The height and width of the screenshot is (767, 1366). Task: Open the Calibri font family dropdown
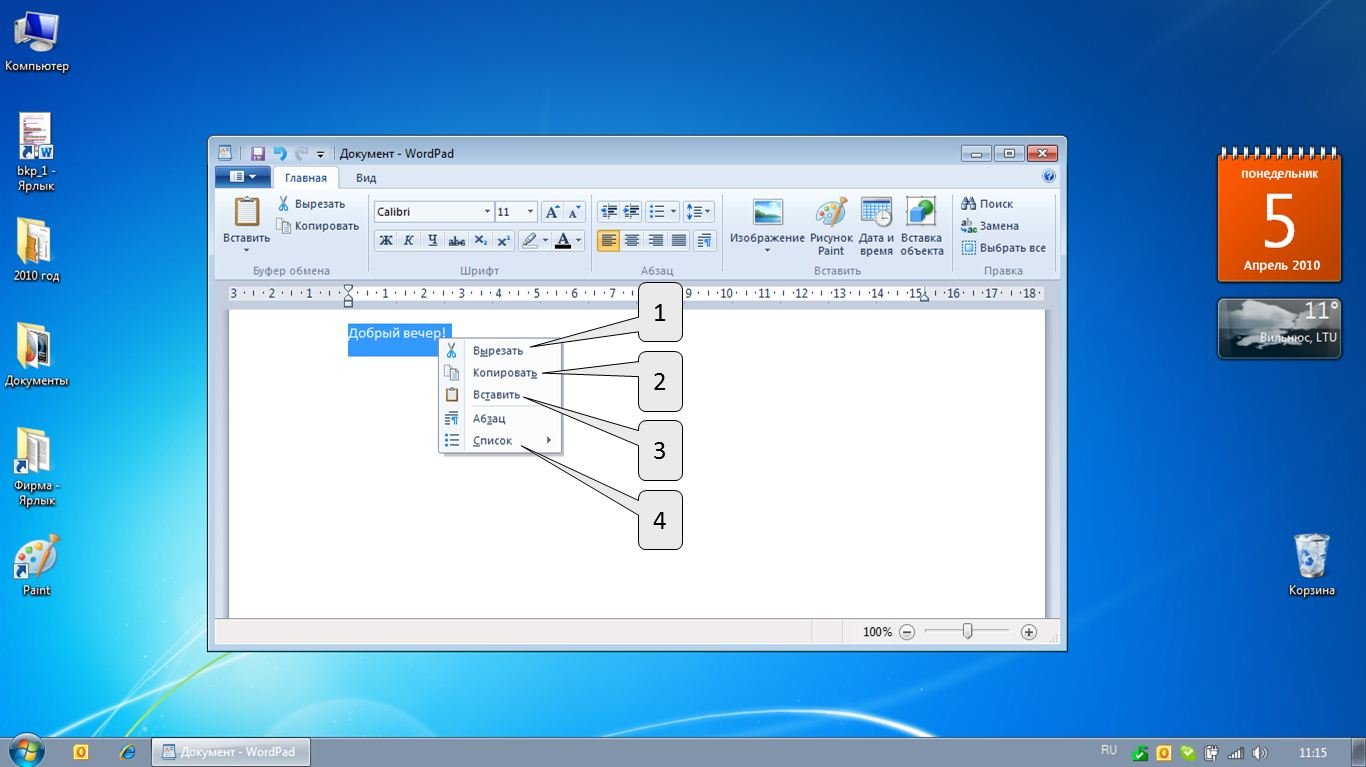pyautogui.click(x=487, y=212)
